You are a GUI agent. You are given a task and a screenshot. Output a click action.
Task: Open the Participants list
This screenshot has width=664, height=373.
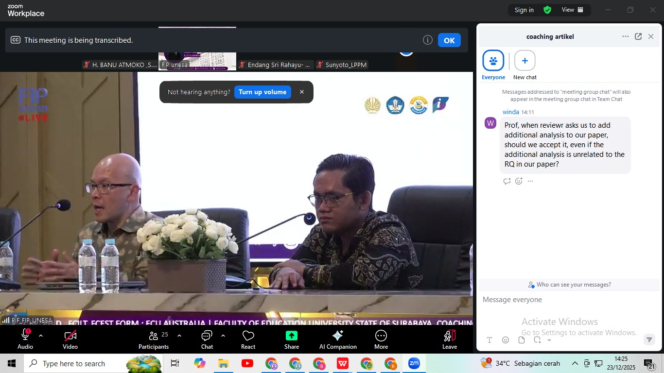(153, 339)
